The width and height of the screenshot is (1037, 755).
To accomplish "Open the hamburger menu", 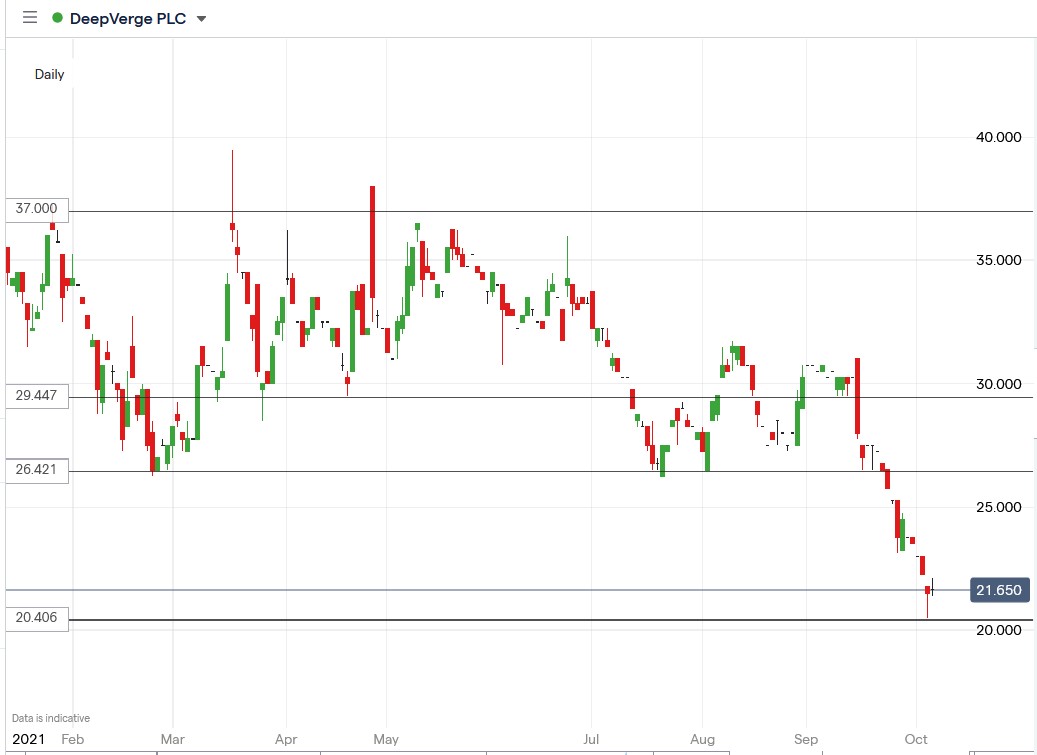I will 28,17.
